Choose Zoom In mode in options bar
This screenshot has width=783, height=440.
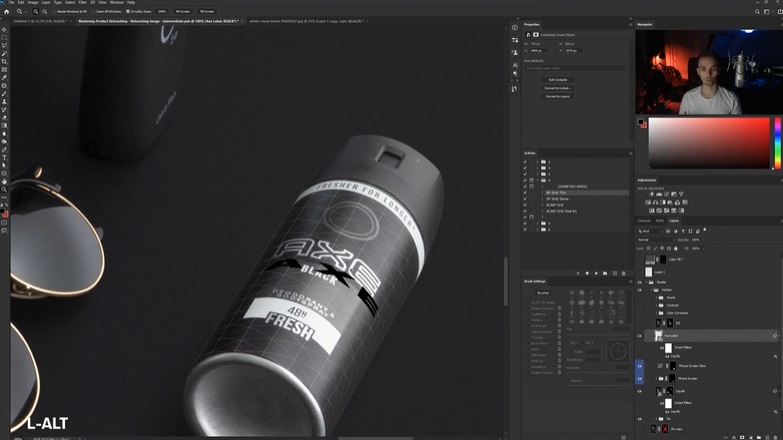(x=36, y=11)
